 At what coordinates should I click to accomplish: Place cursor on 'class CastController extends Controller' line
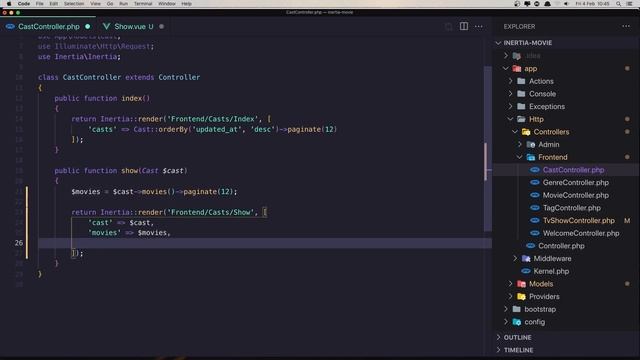[119, 77]
